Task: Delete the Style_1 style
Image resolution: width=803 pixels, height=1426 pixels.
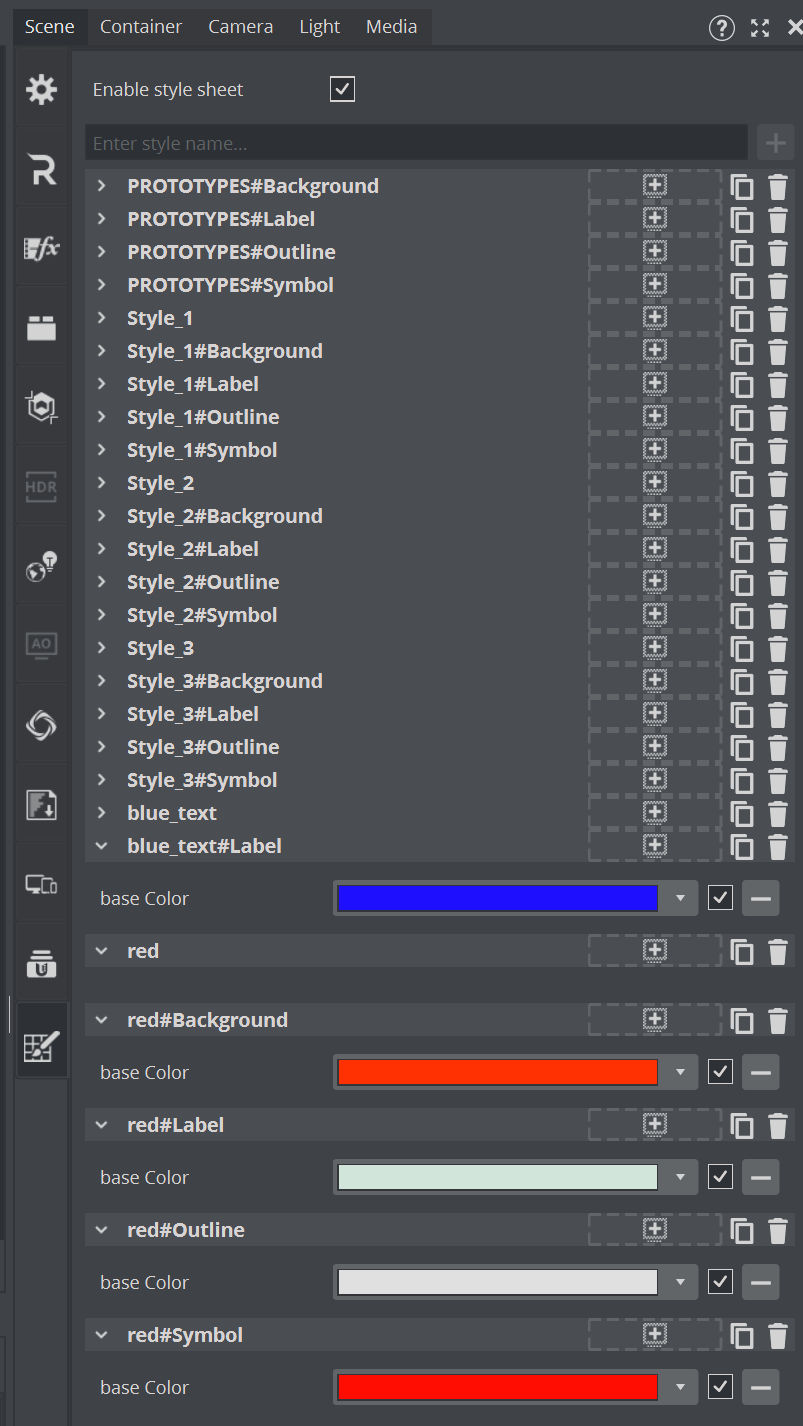Action: (x=778, y=319)
